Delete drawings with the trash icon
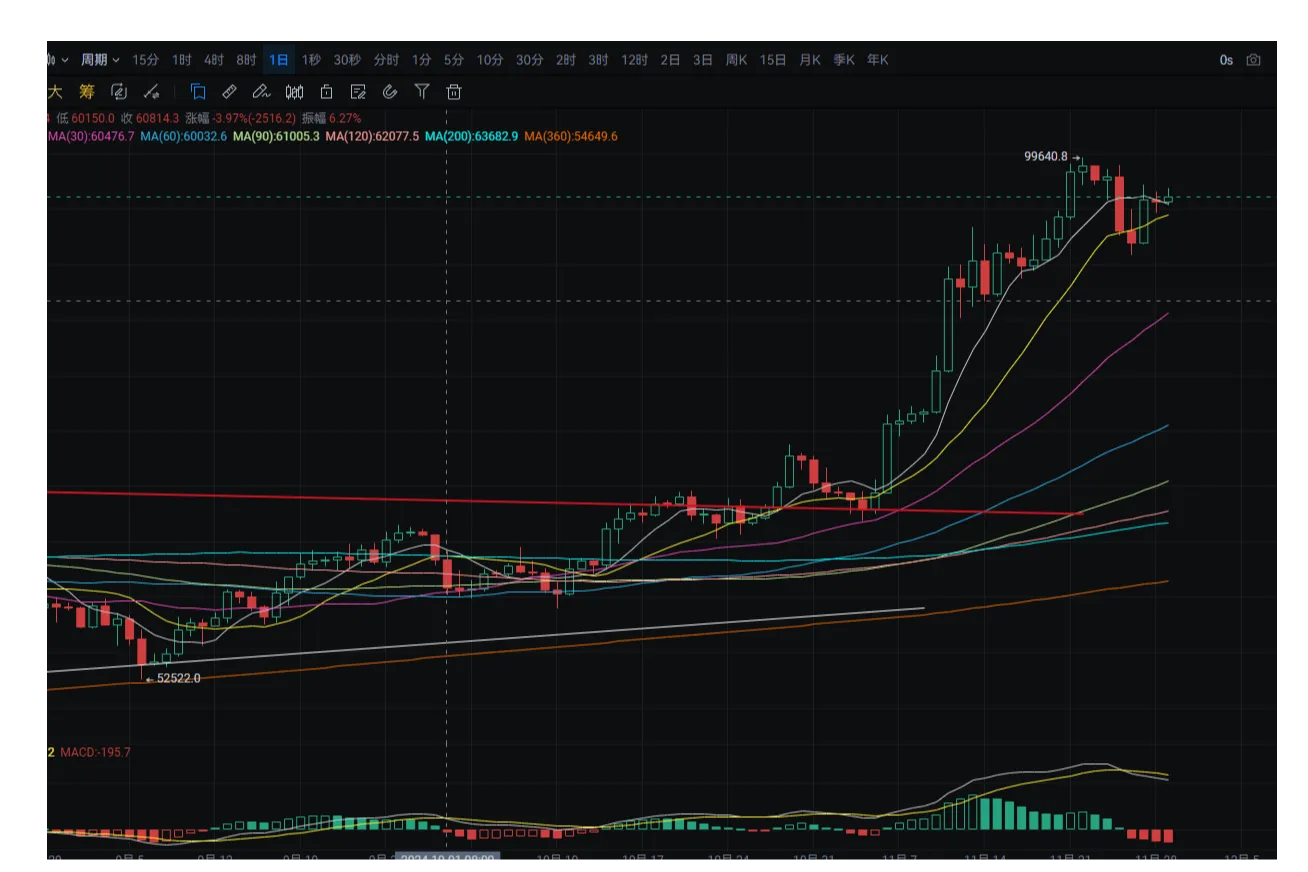1308x872 pixels. coord(454,92)
